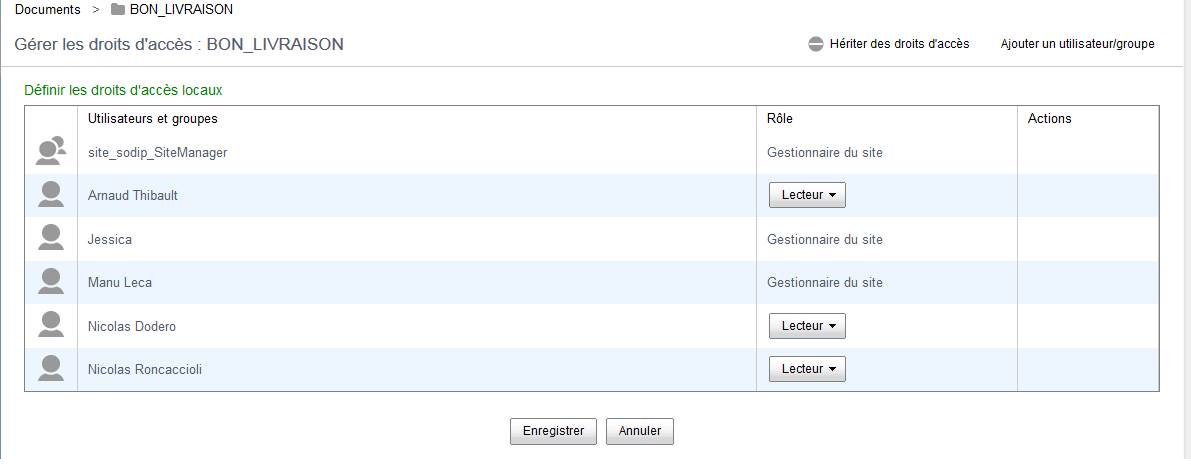The height and width of the screenshot is (474, 1191).
Task: Toggle Hériter des droits d'accès
Action: (899, 44)
